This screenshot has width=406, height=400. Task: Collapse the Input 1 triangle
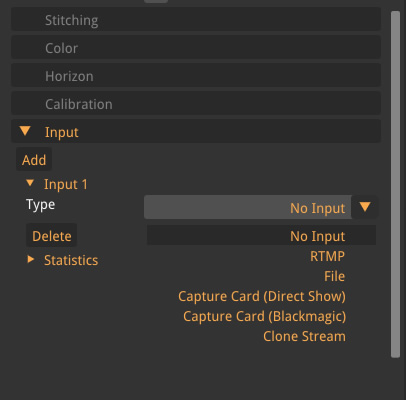click(x=30, y=183)
